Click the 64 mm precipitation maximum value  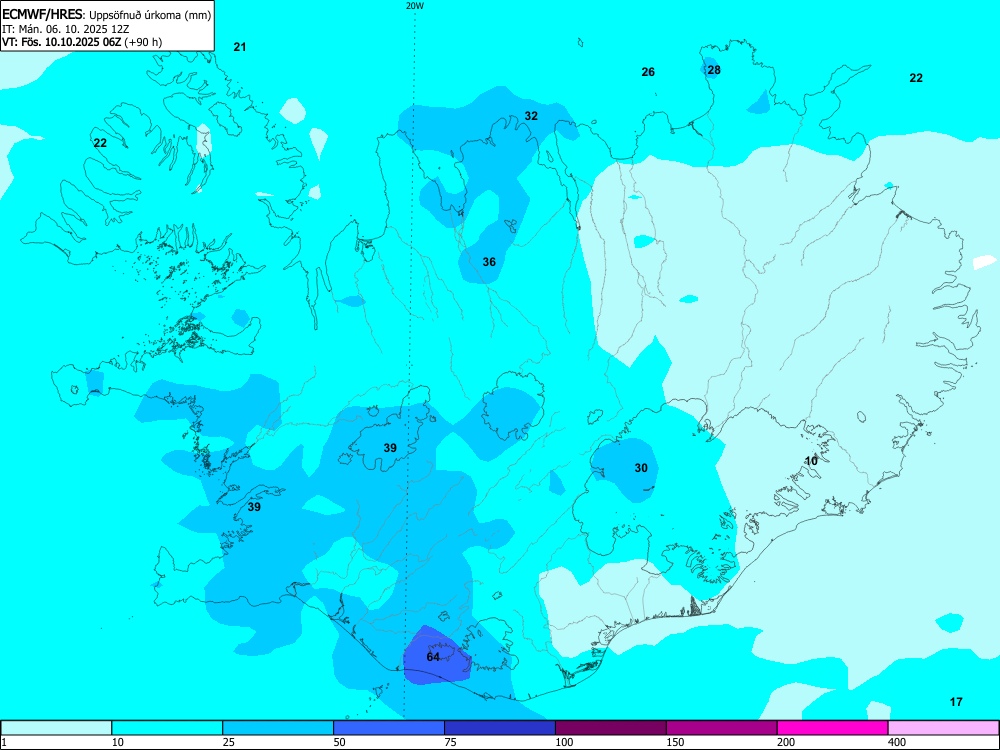pyautogui.click(x=433, y=657)
